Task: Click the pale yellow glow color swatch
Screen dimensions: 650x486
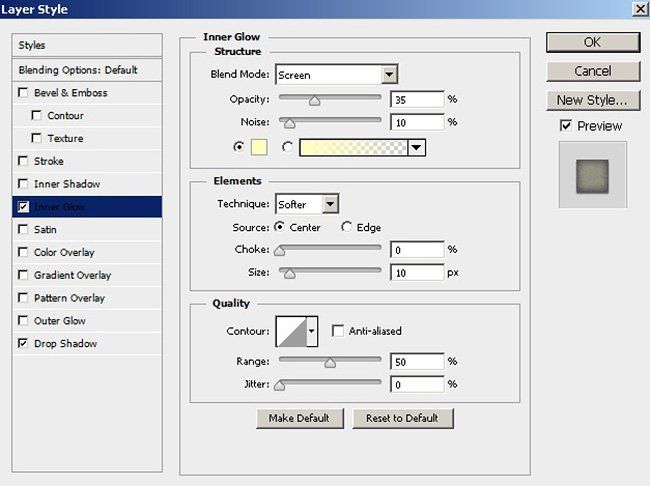Action: point(259,147)
